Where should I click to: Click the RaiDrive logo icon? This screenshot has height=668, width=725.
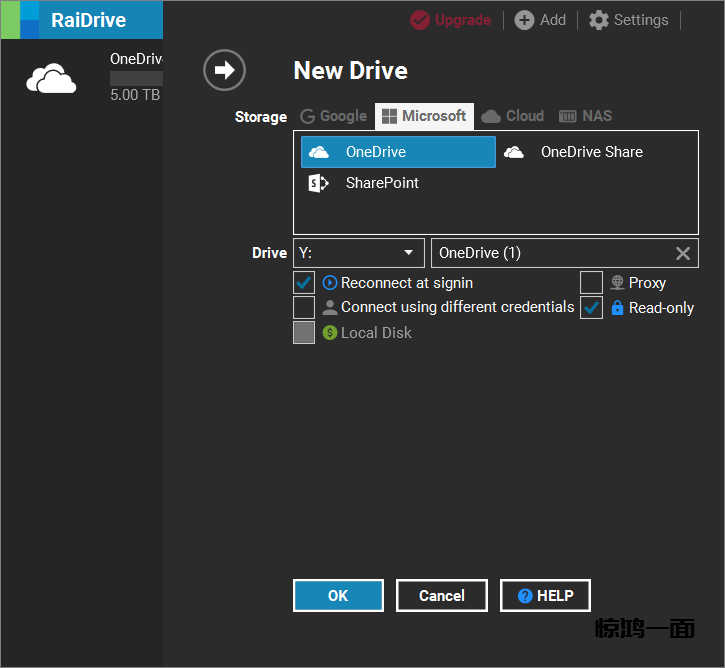tap(20, 20)
